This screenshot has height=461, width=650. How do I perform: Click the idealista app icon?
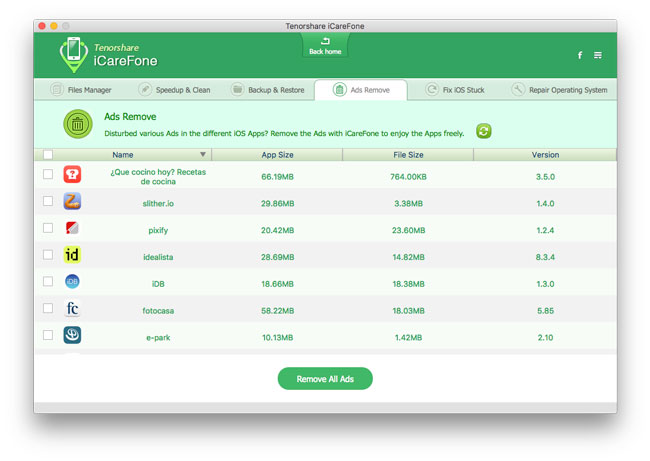coord(72,256)
